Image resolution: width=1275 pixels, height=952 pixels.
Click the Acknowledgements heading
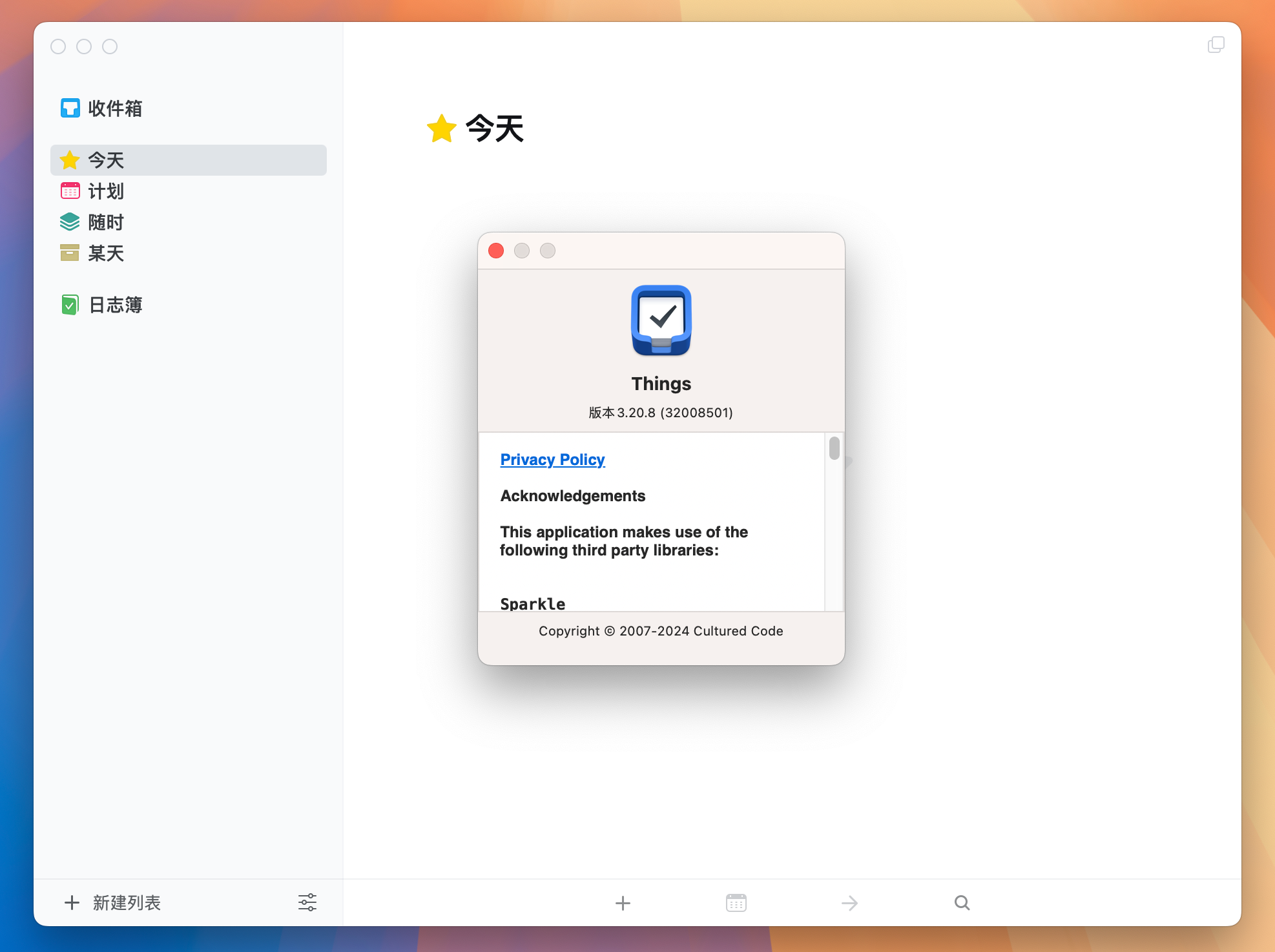573,496
